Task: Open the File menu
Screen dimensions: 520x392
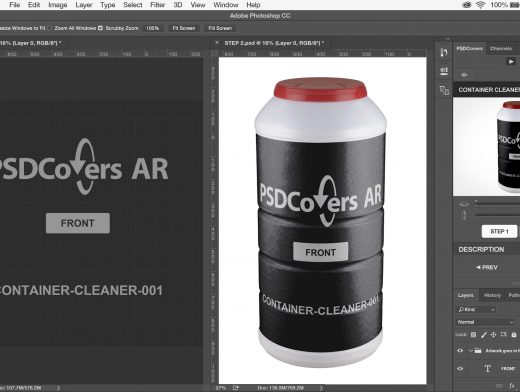Action: [15, 5]
